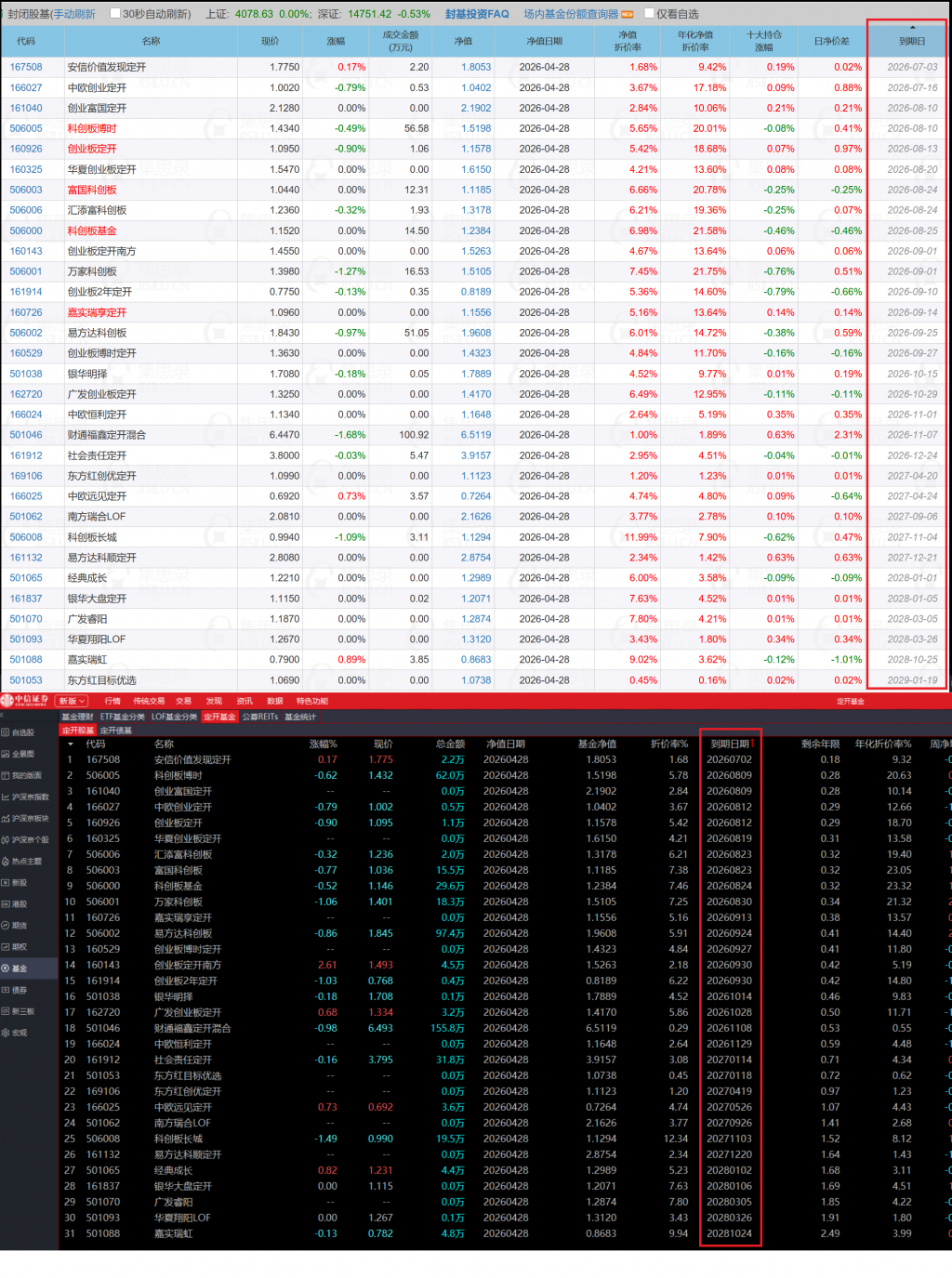Open 宏观 in the left sidebar
This screenshot has height=1278, width=952.
15,1033
